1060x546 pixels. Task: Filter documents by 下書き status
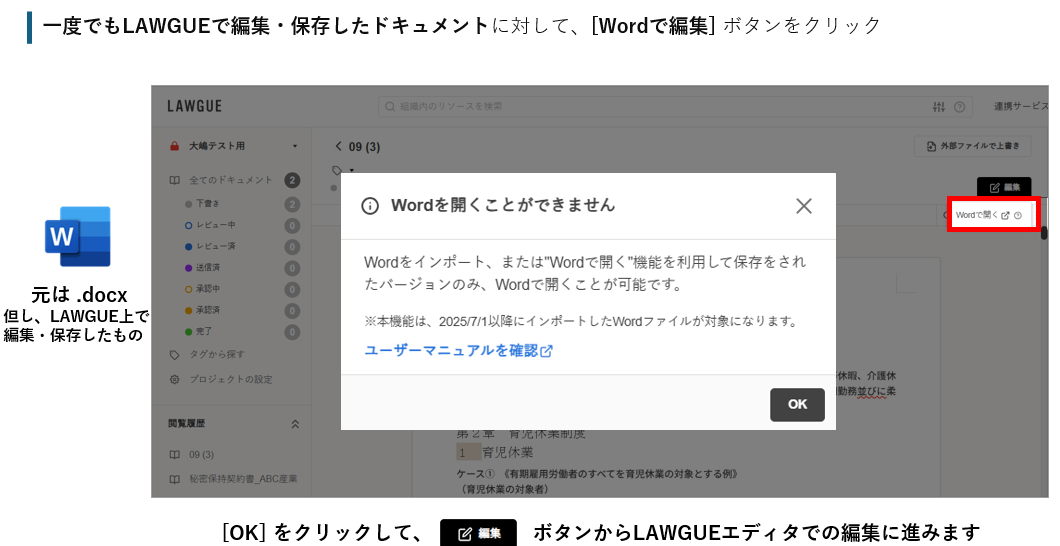[x=209, y=204]
